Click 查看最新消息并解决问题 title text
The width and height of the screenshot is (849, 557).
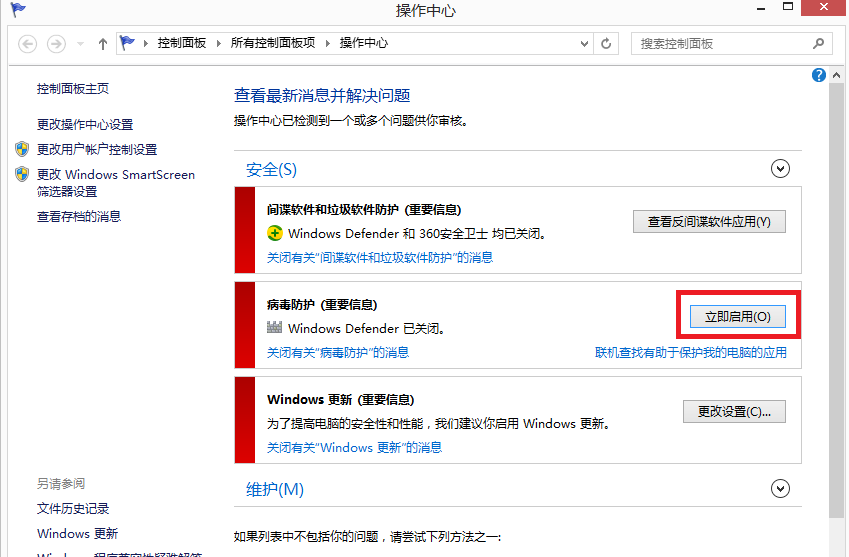coord(322,96)
